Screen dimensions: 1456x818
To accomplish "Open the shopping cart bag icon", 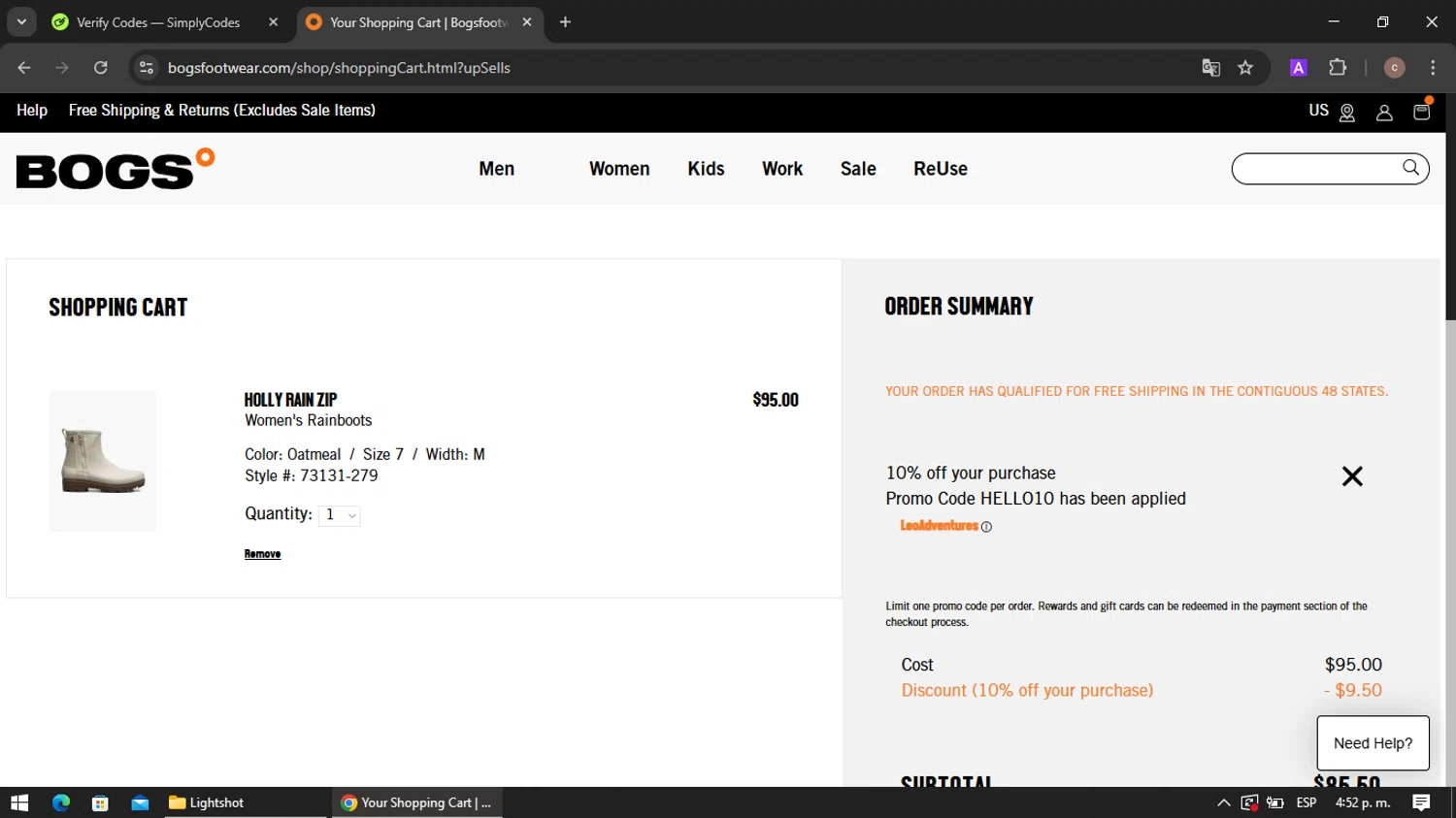I will pyautogui.click(x=1422, y=111).
